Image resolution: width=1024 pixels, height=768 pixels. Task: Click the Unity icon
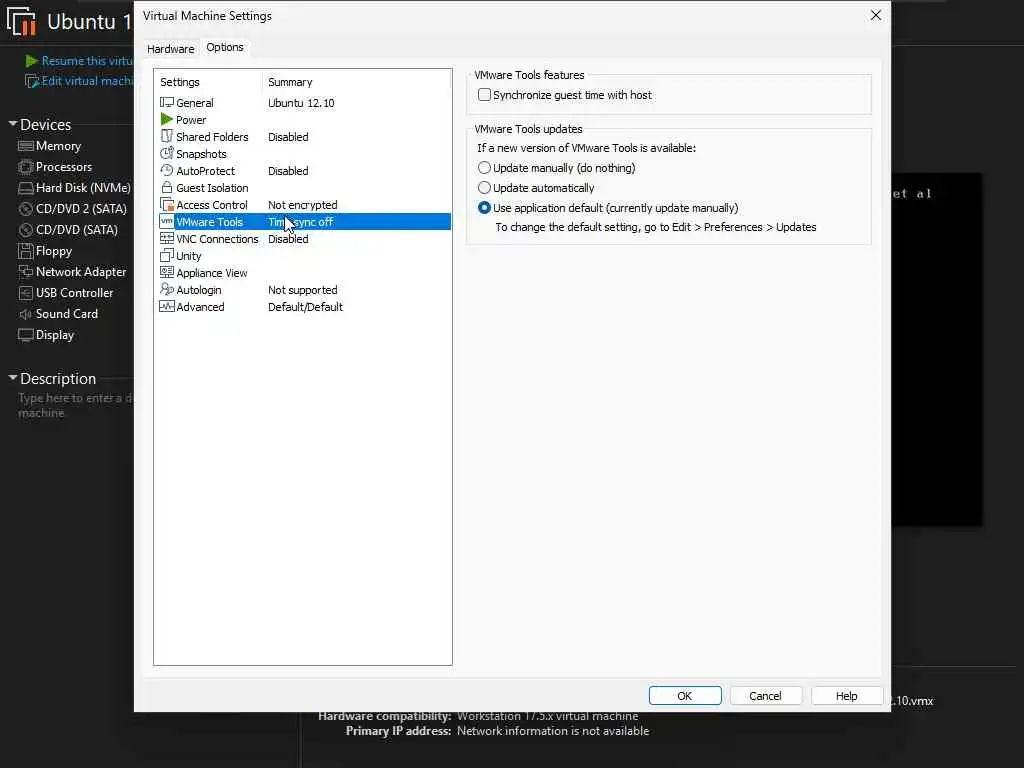pyautogui.click(x=167, y=255)
